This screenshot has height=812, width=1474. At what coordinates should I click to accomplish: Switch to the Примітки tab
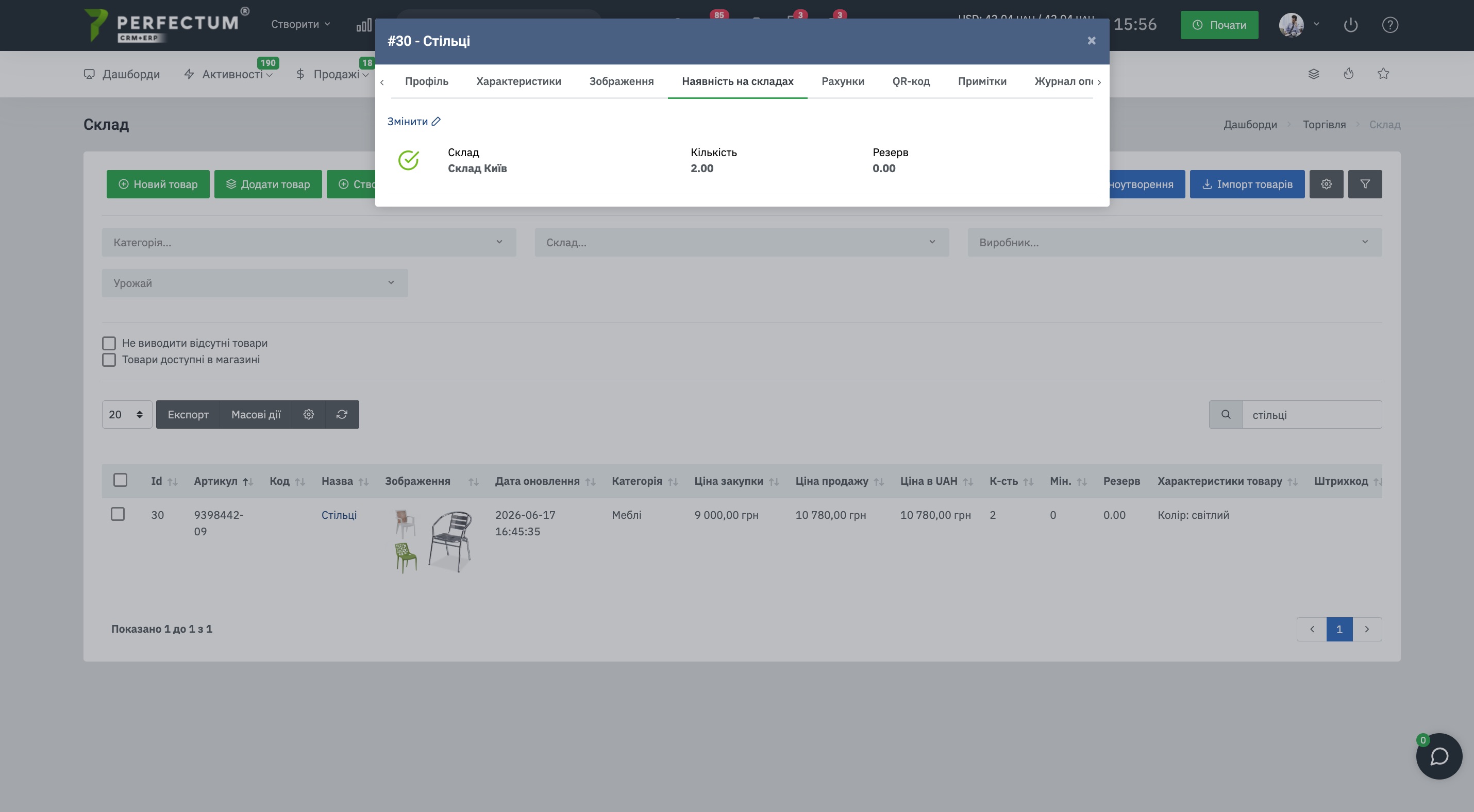982,81
